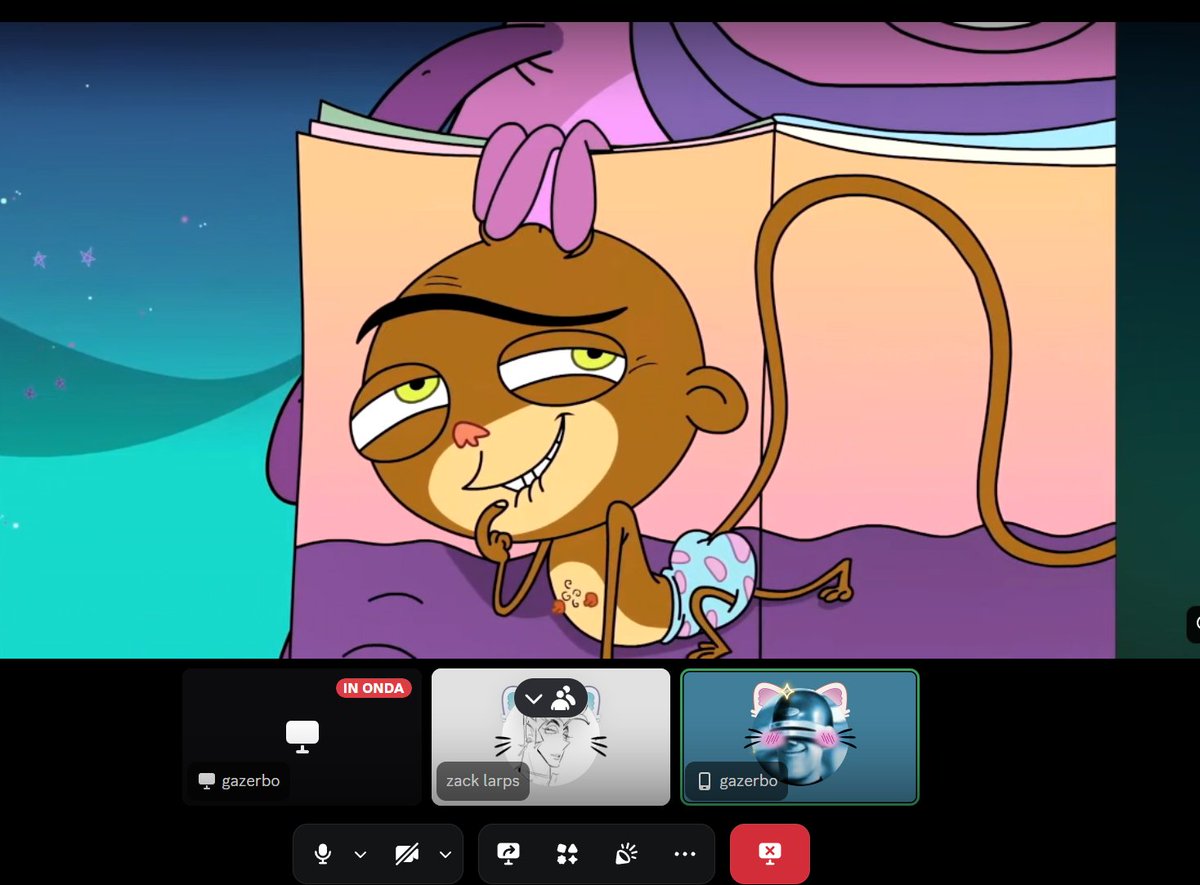Disconnect from the call with red button
Viewport: 1200px width, 885px height.
[770, 854]
